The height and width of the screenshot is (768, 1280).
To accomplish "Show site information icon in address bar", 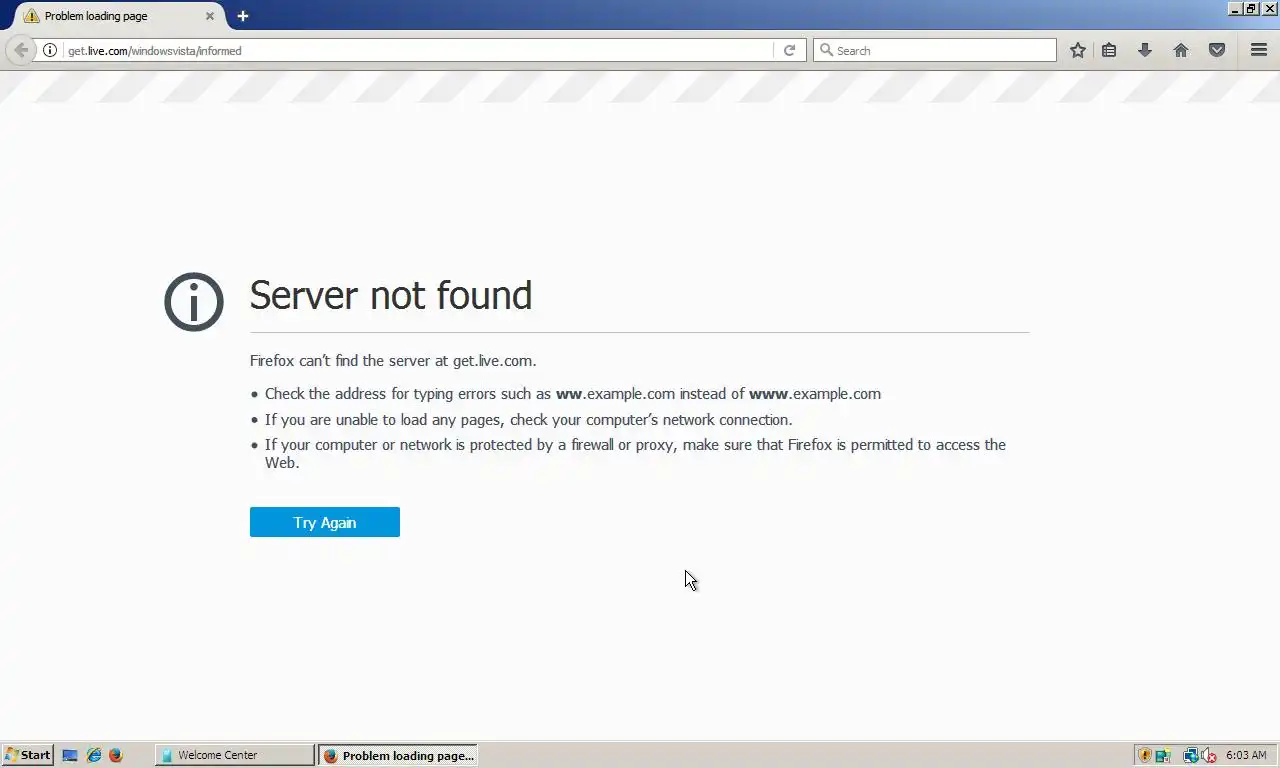I will click(50, 50).
